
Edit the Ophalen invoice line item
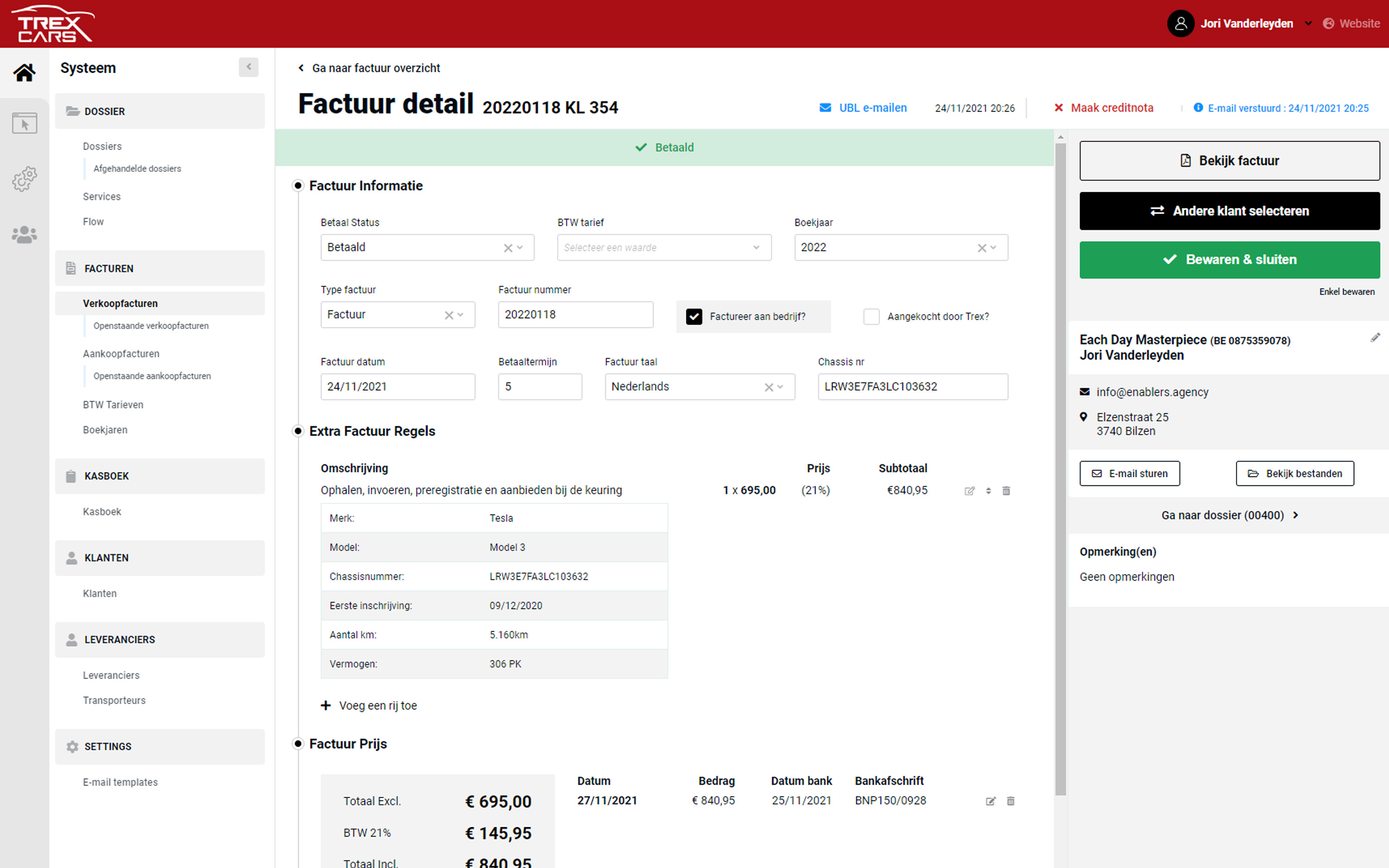coord(969,491)
